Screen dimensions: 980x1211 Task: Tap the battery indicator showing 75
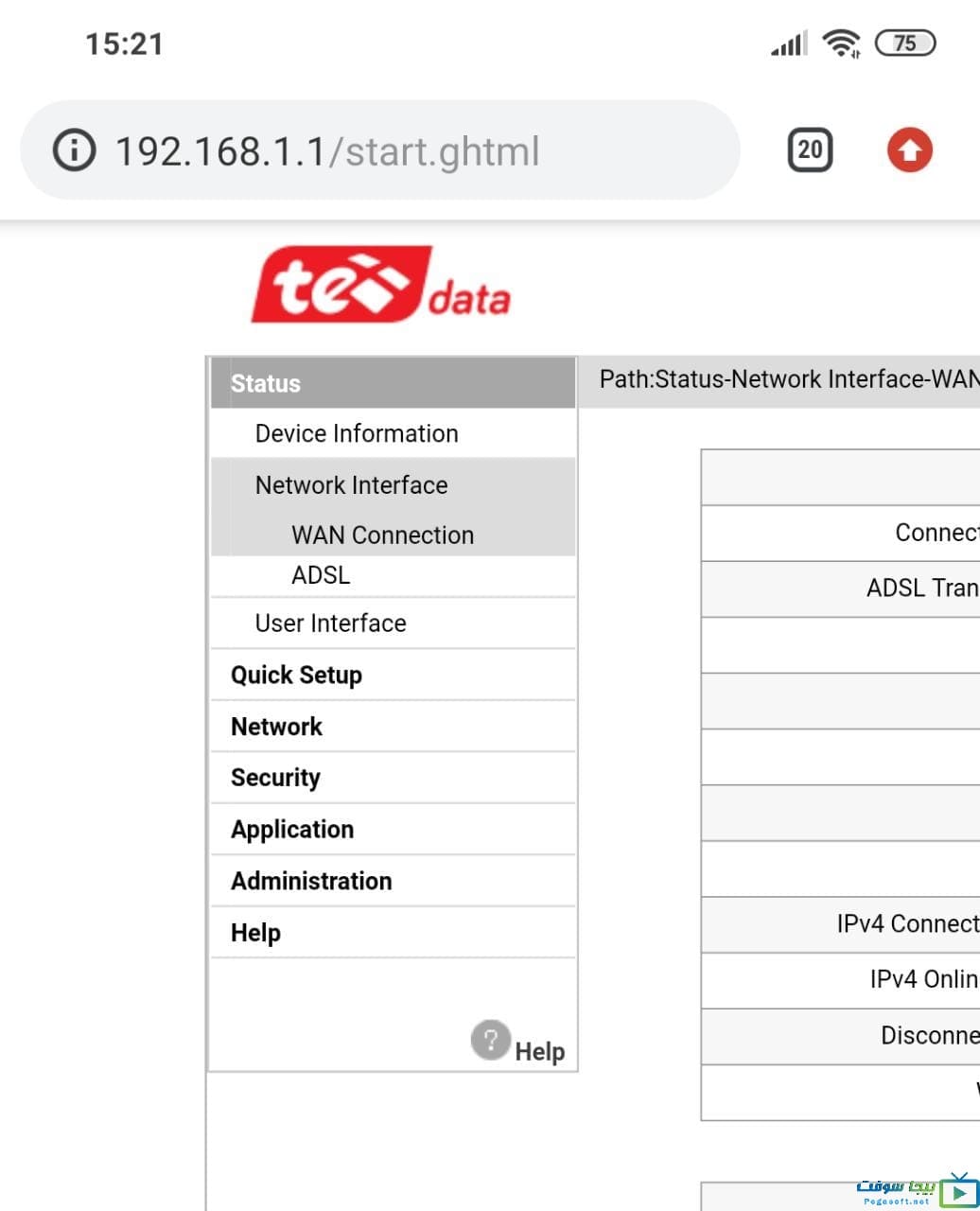pos(905,43)
